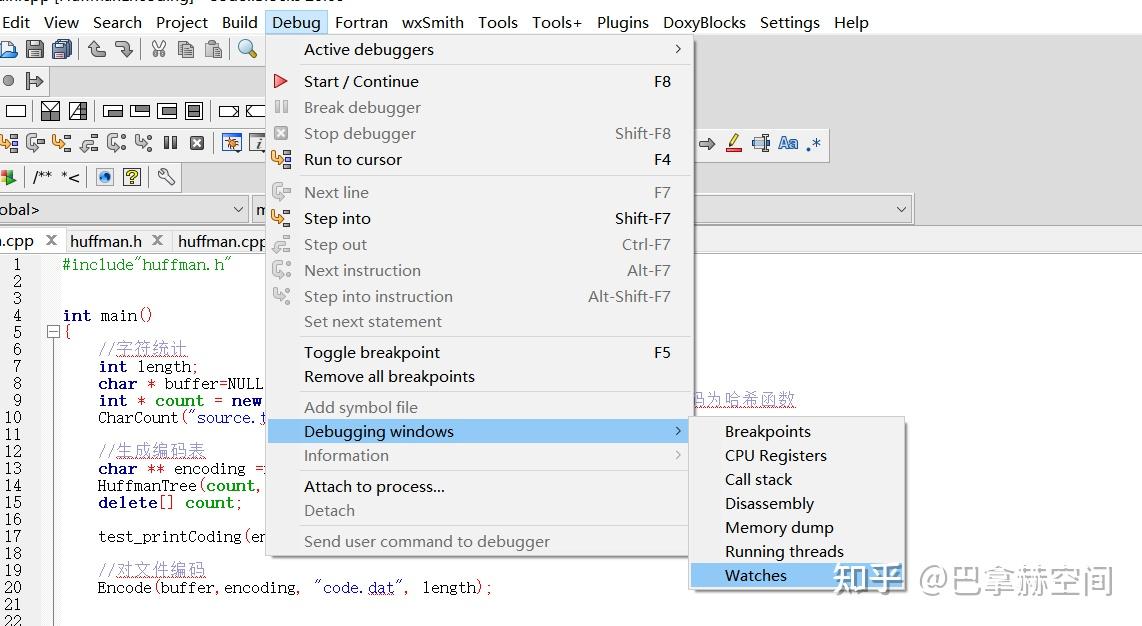Close the huffman.h tab
This screenshot has width=1142, height=626.
pos(157,240)
